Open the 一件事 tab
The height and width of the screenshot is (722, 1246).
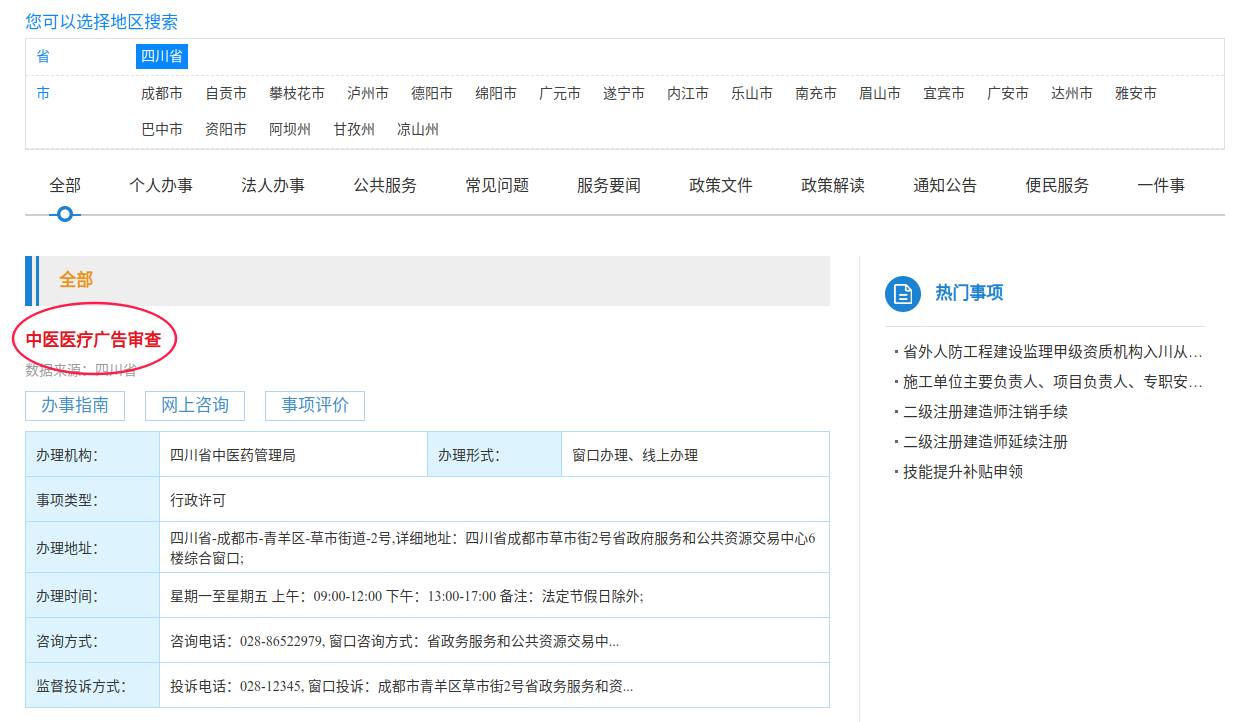tap(1161, 185)
